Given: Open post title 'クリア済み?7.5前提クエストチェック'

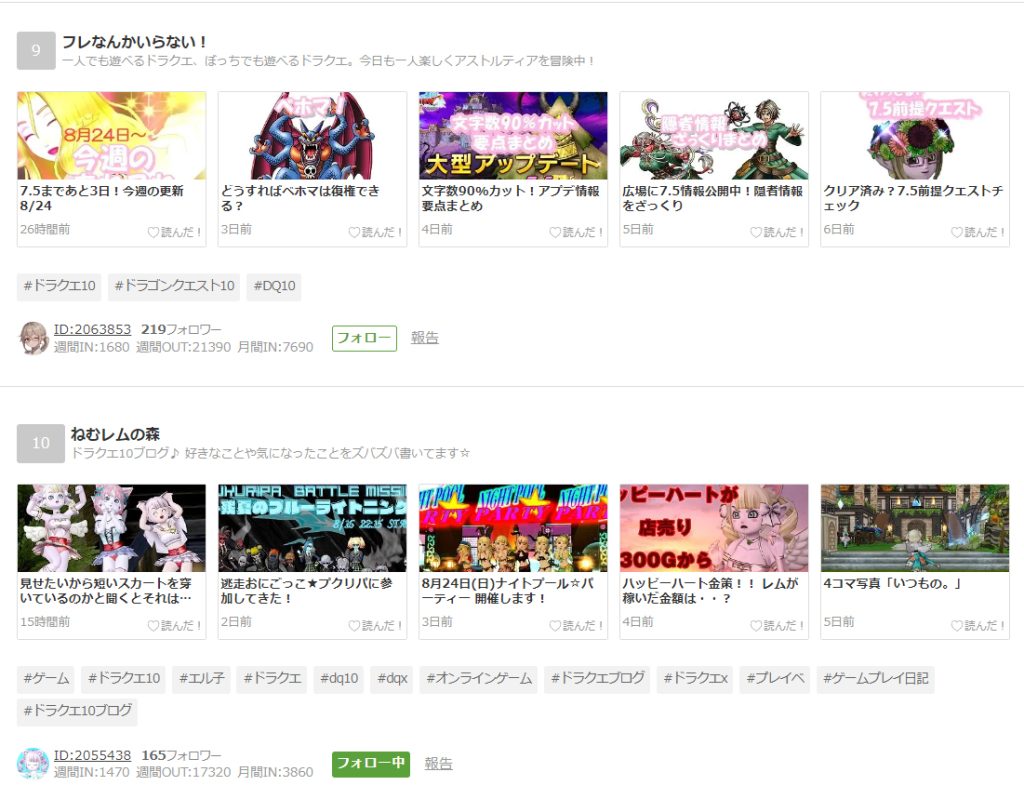Looking at the screenshot, I should [x=913, y=198].
